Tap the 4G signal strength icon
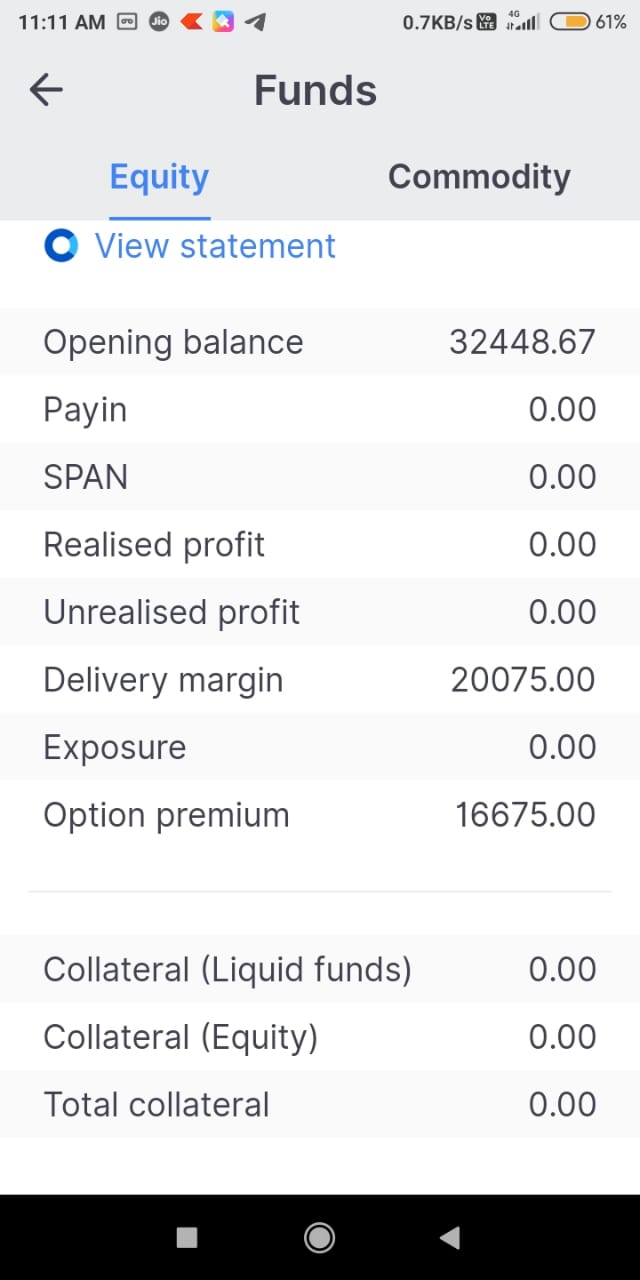This screenshot has width=640, height=1280. pyautogui.click(x=521, y=20)
